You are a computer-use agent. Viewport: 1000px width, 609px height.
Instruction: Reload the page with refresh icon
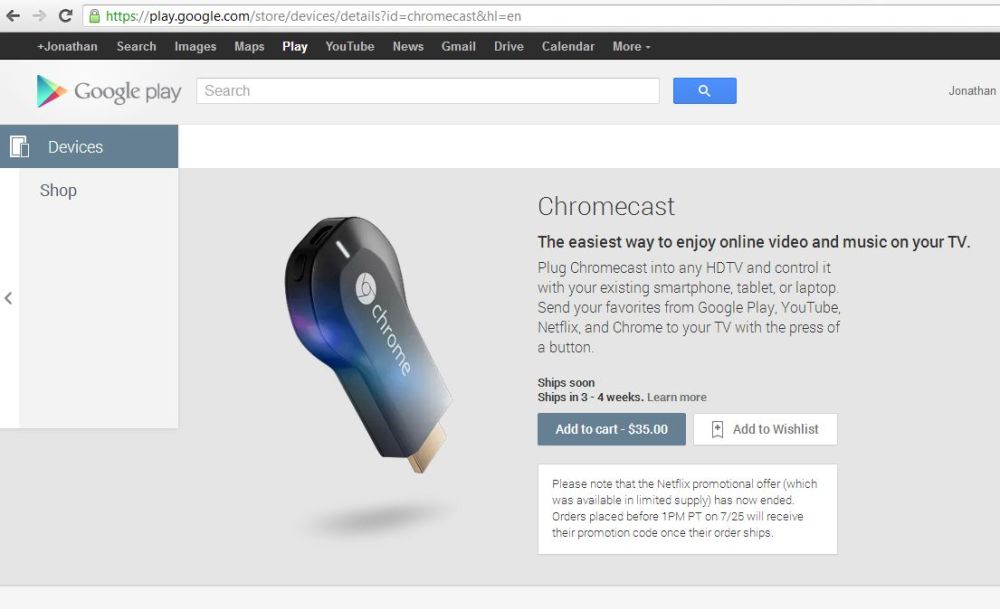click(x=65, y=16)
